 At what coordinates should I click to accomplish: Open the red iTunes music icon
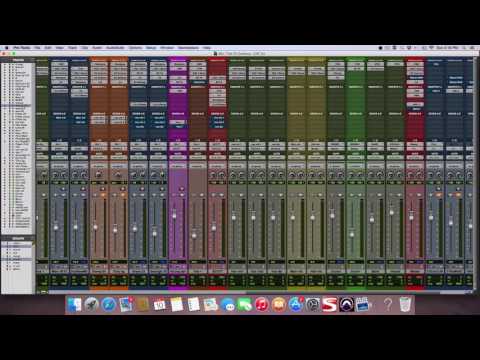point(262,305)
